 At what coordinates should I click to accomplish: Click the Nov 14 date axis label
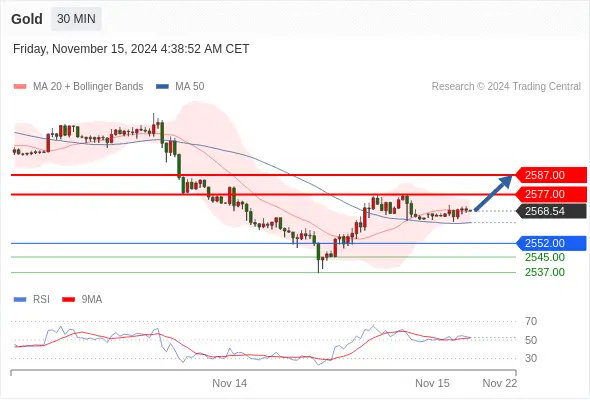coord(230,383)
